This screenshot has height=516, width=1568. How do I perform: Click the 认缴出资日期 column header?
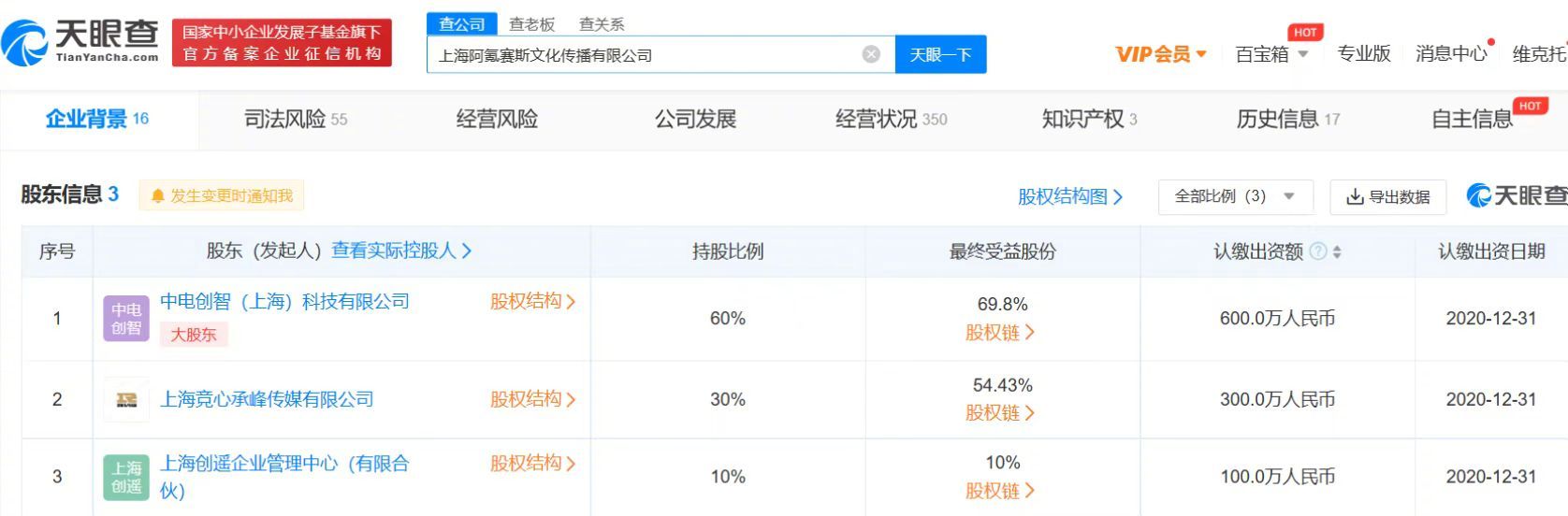click(1491, 251)
